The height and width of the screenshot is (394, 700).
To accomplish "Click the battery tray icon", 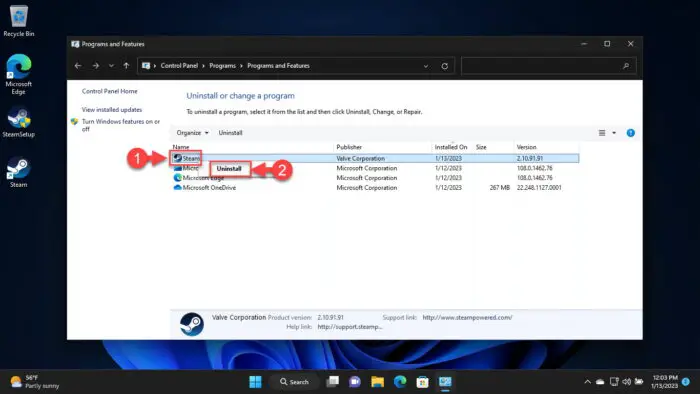I will click(x=639, y=382).
